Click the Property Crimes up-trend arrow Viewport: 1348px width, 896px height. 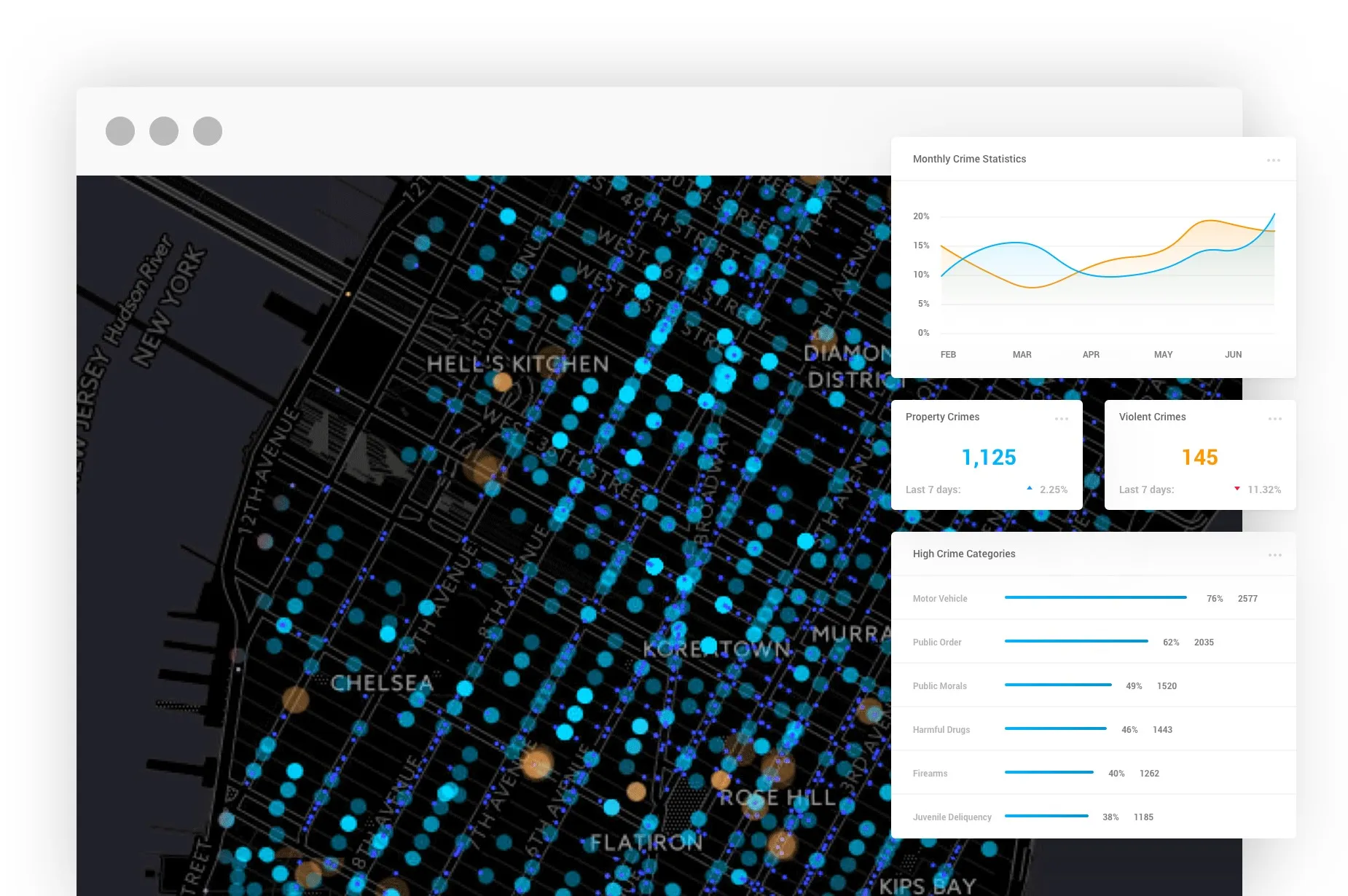point(1030,489)
